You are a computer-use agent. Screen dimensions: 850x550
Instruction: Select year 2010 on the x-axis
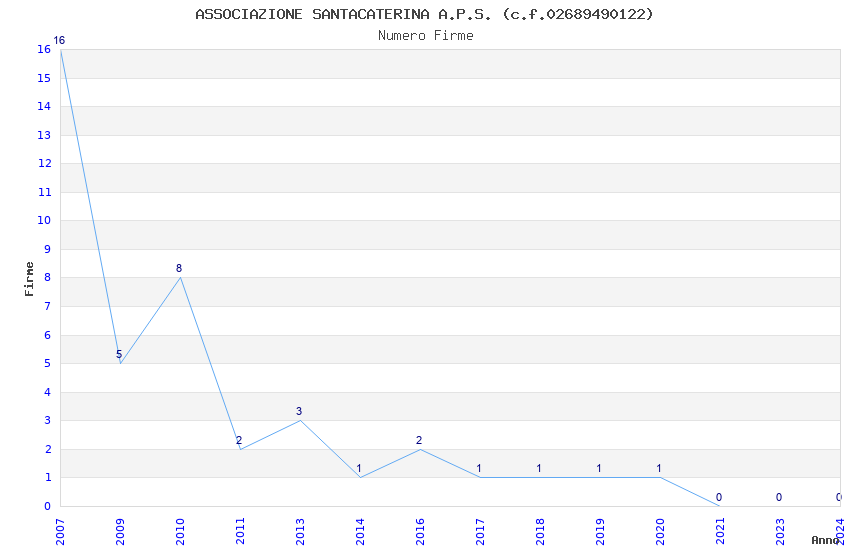(x=181, y=531)
